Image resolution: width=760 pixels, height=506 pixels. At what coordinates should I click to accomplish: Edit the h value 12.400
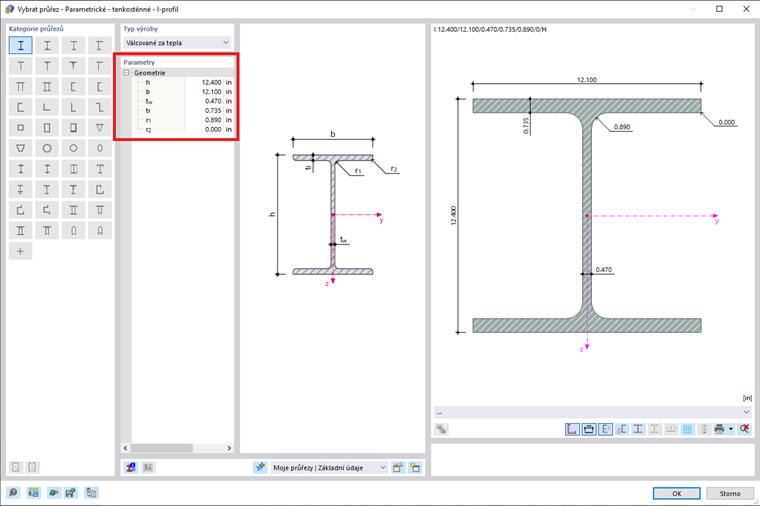pyautogui.click(x=204, y=82)
